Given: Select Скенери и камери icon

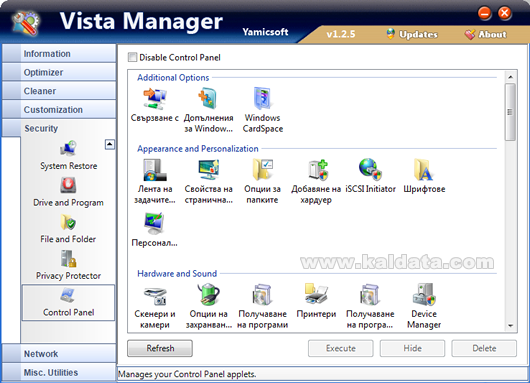Looking at the screenshot, I should pos(155,295).
